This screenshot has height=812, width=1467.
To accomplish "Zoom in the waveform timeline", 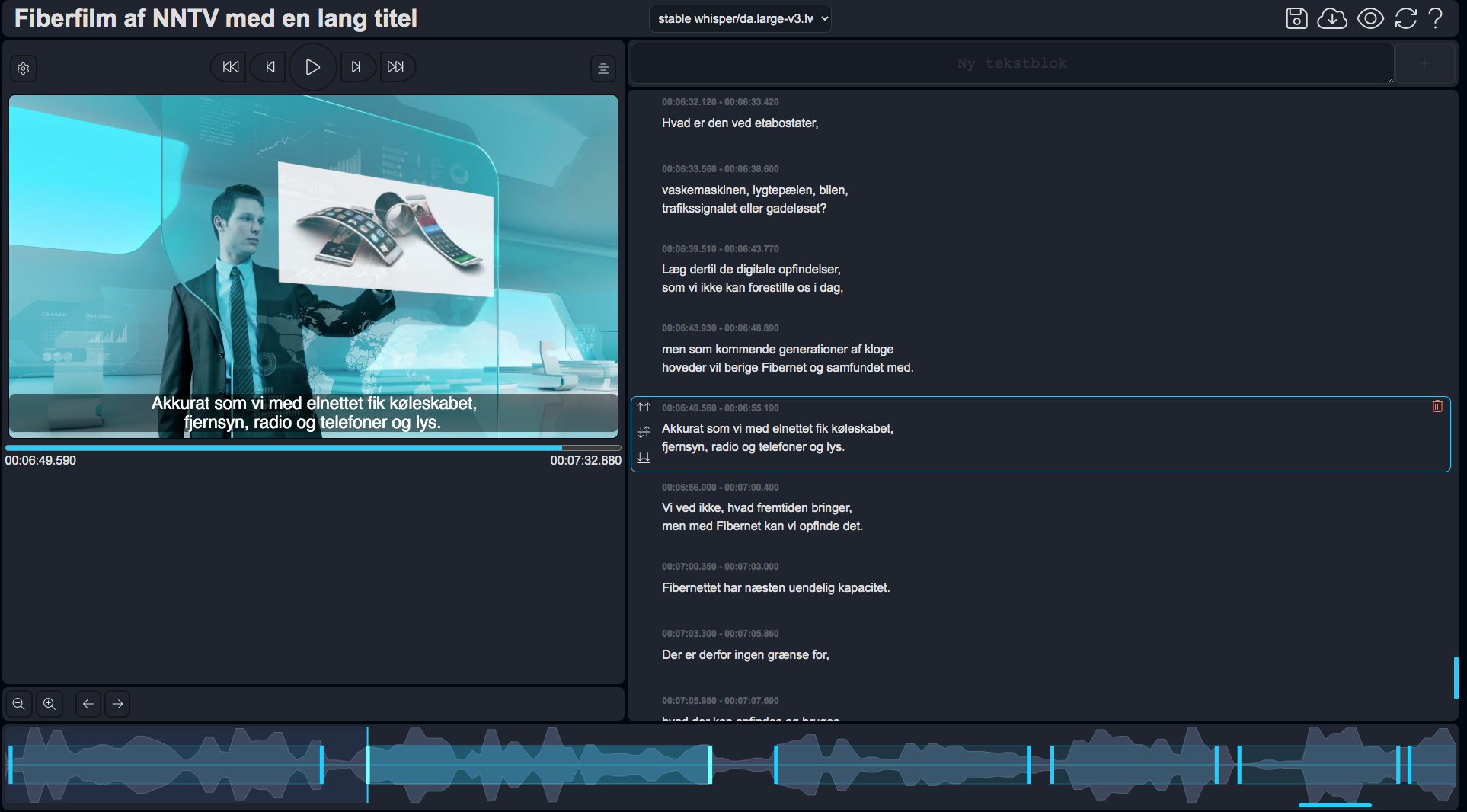I will pyautogui.click(x=50, y=704).
